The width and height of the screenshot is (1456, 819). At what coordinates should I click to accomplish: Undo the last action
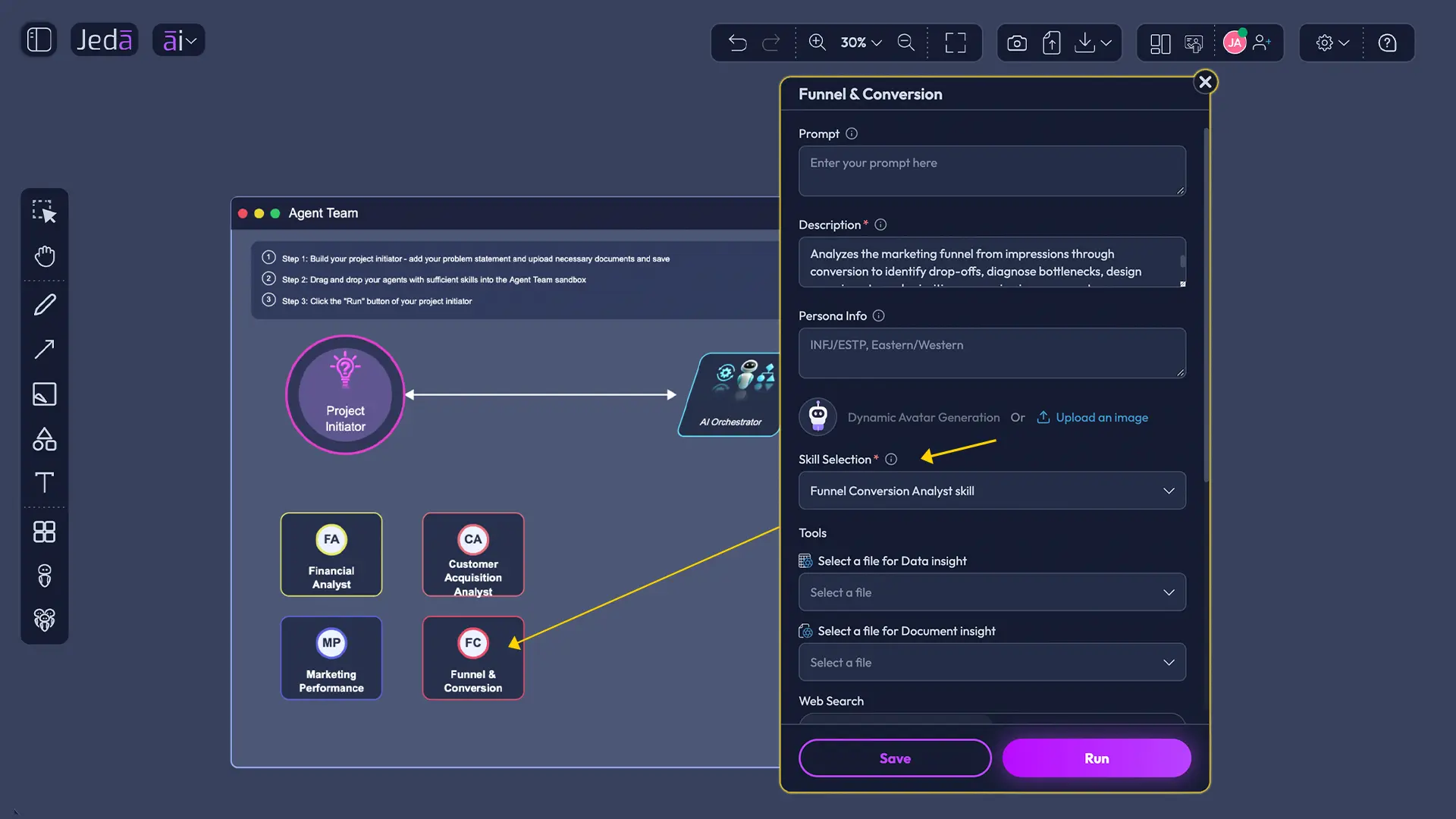coord(737,42)
